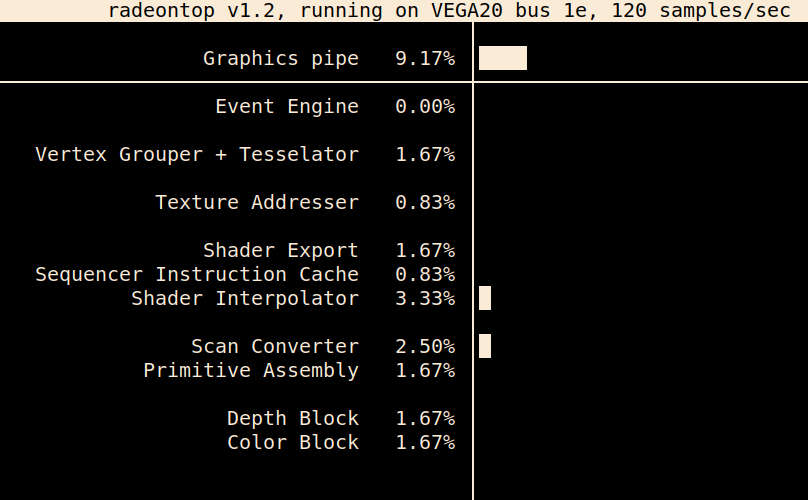The image size is (808, 500).
Task: Click the Shader Export label
Action: point(281,251)
